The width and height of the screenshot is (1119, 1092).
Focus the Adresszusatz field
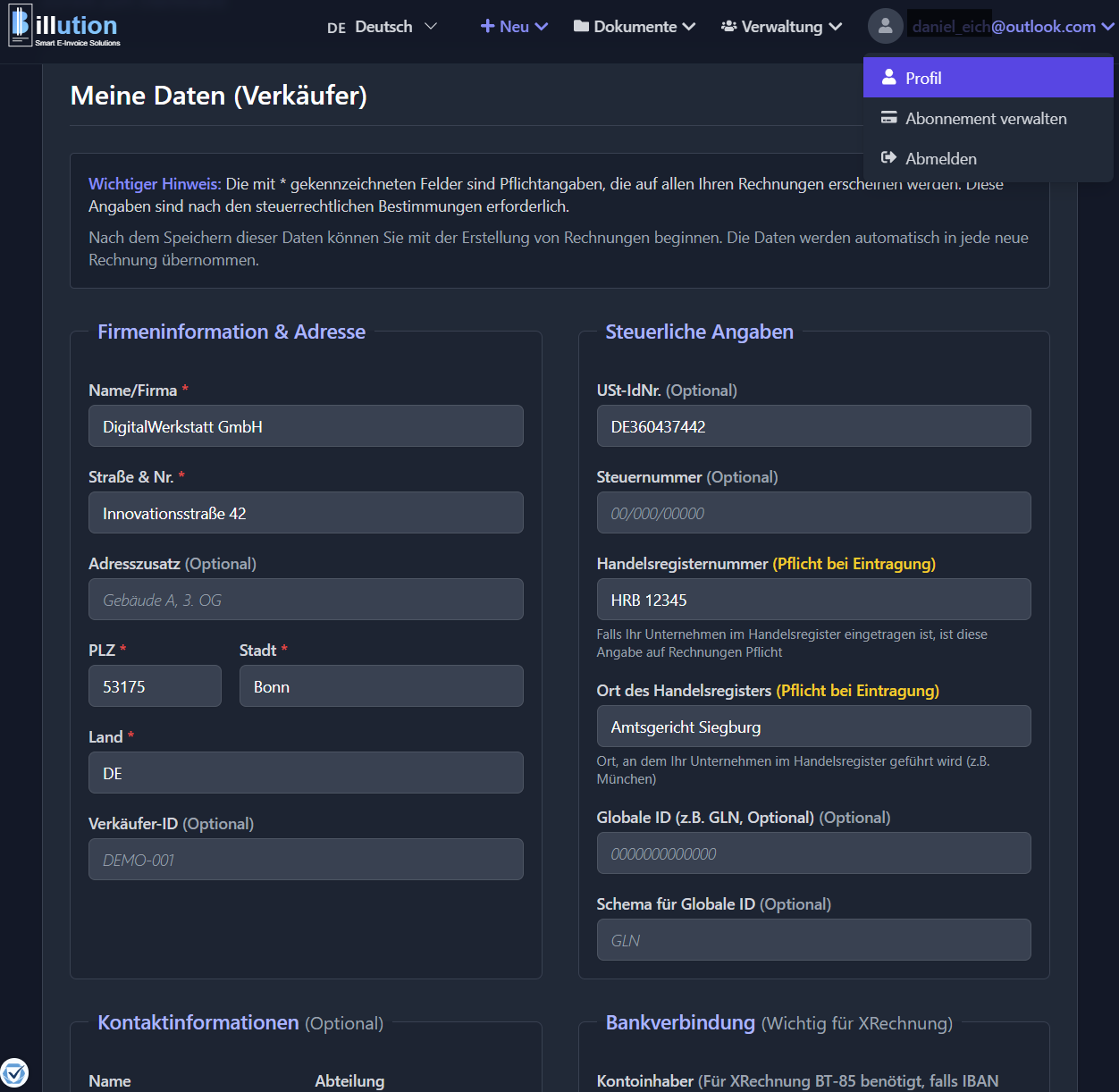[306, 600]
